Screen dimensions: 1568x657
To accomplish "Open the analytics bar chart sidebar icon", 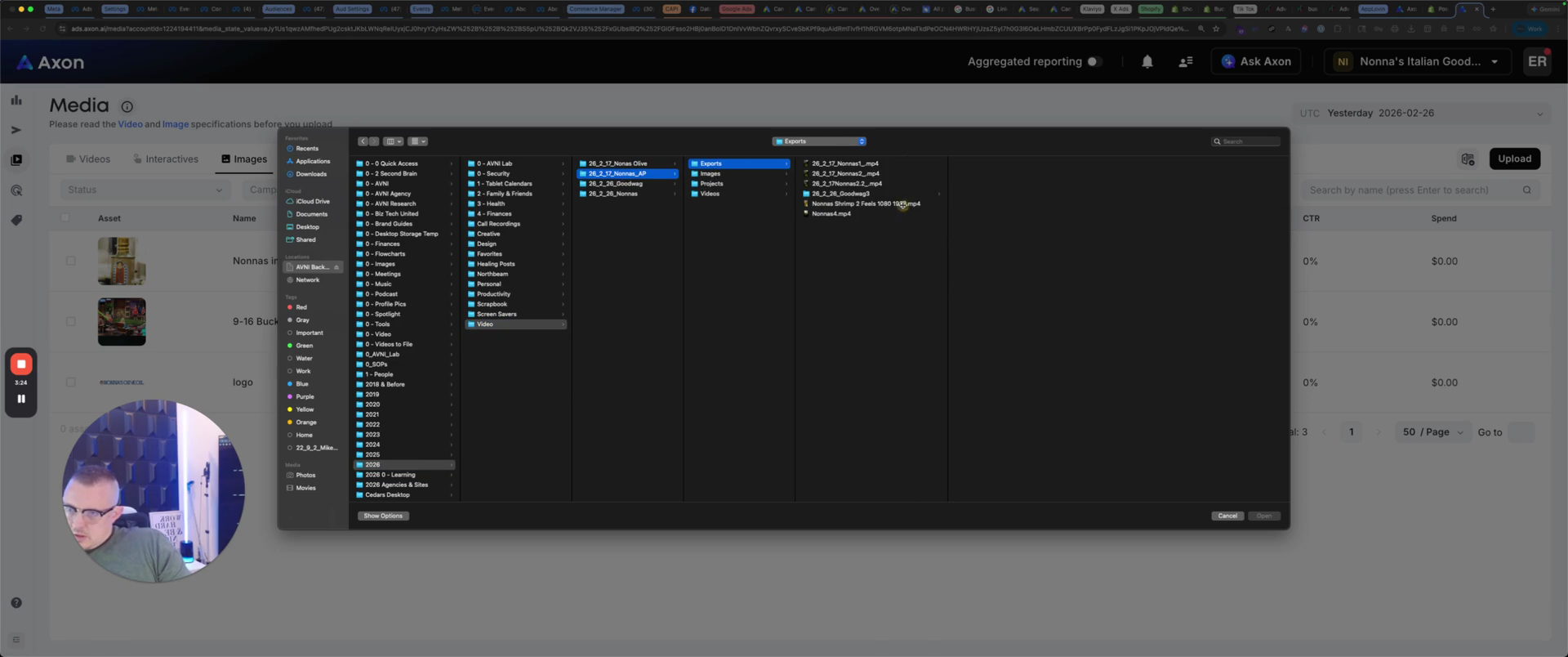I will tap(16, 101).
